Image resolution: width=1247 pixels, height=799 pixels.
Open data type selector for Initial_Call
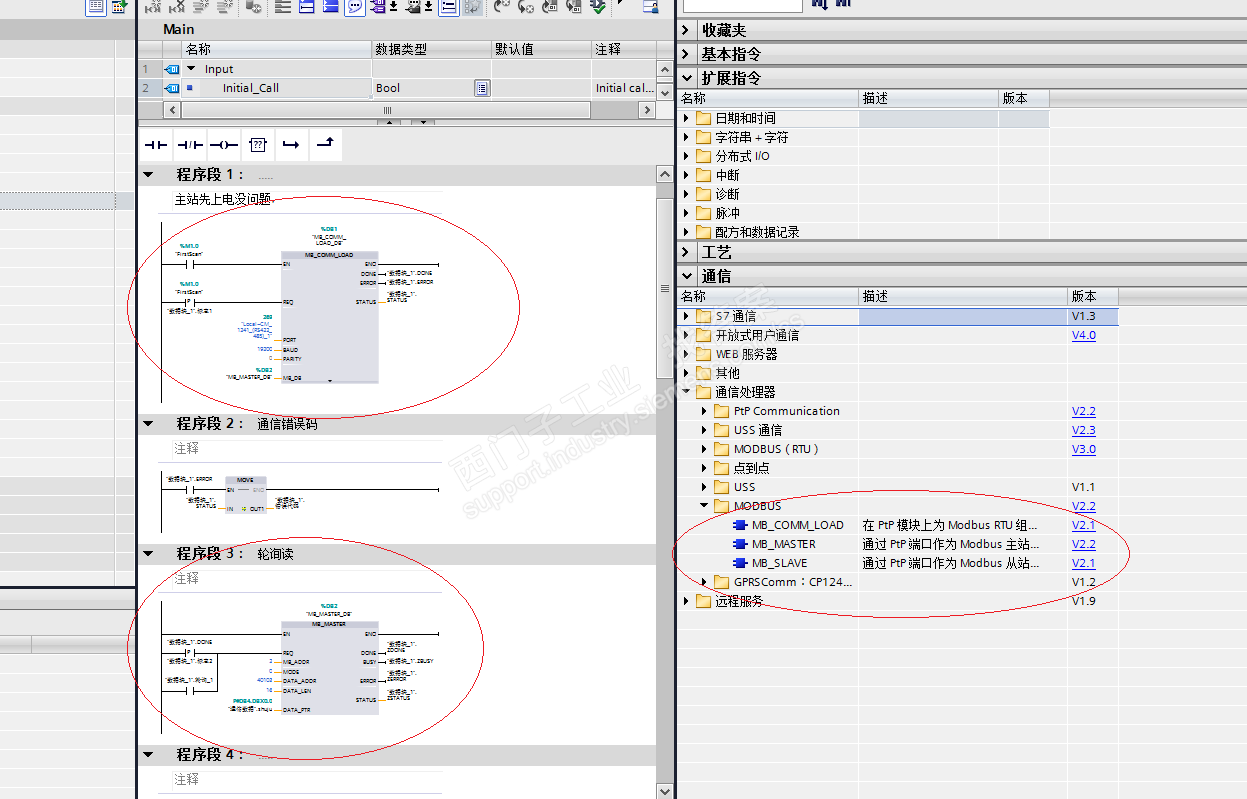482,88
